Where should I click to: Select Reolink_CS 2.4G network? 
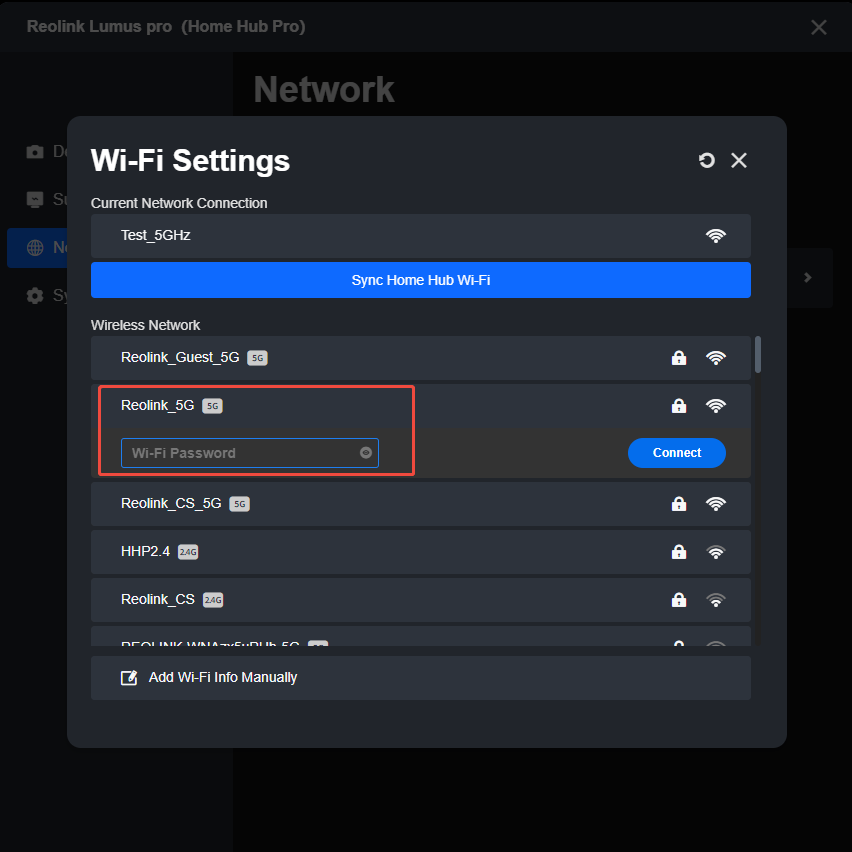[421, 599]
